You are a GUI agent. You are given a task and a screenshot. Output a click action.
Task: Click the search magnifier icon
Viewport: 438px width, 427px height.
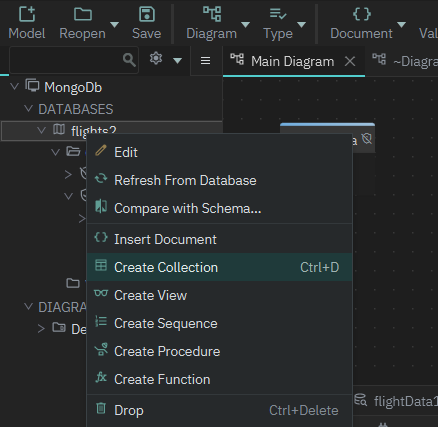tap(129, 60)
